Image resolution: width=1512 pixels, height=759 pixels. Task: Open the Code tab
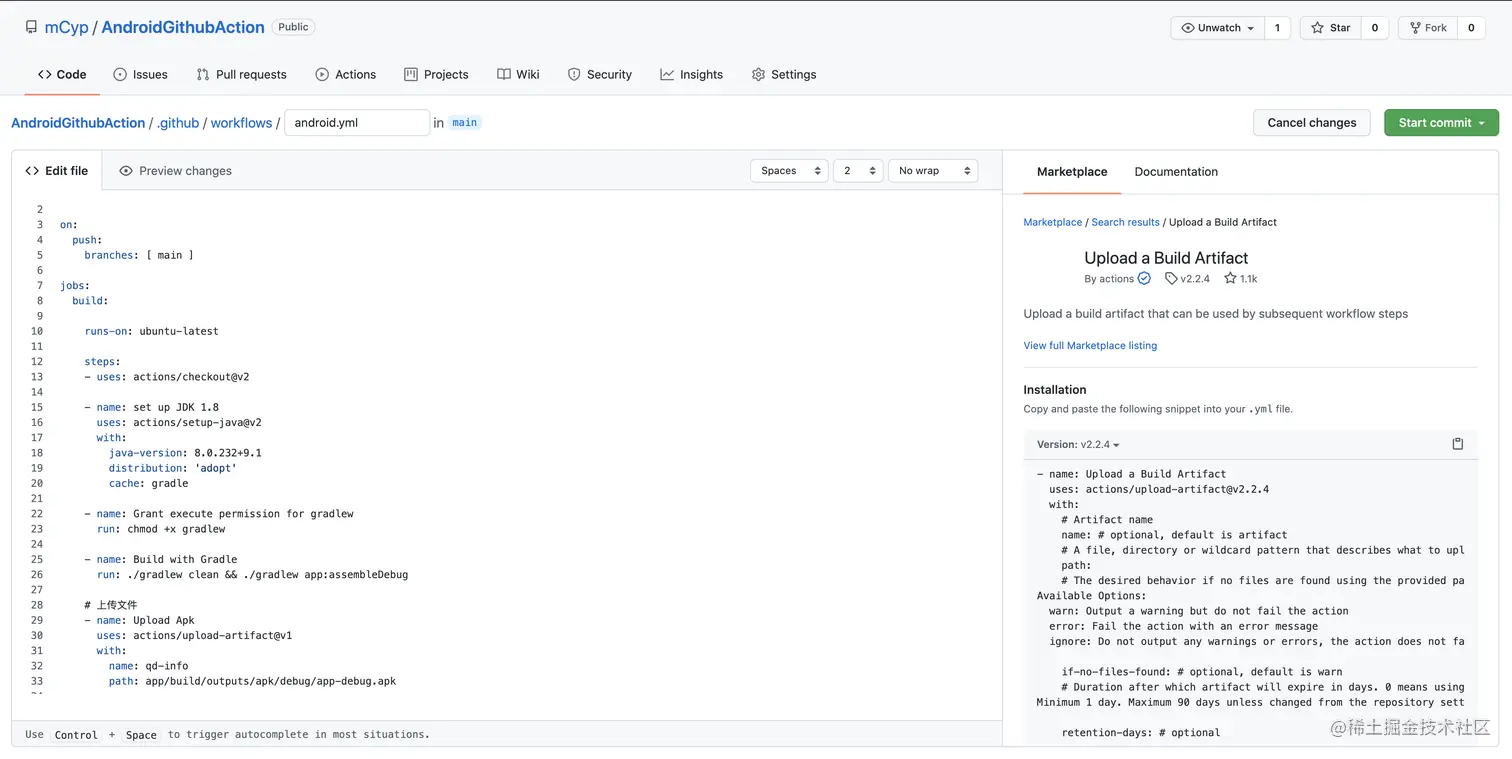(x=62, y=74)
